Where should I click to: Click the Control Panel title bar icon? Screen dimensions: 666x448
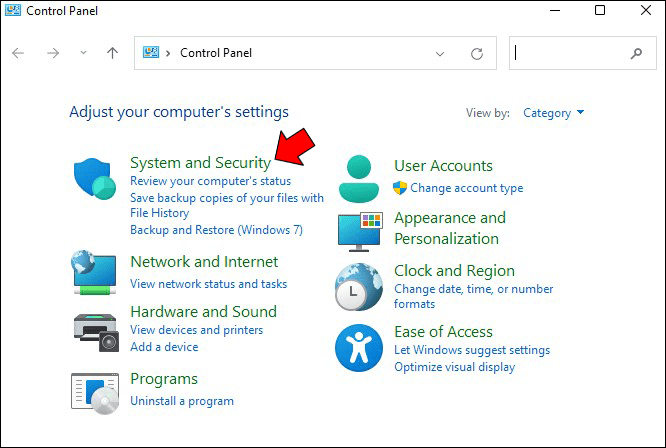(13, 10)
